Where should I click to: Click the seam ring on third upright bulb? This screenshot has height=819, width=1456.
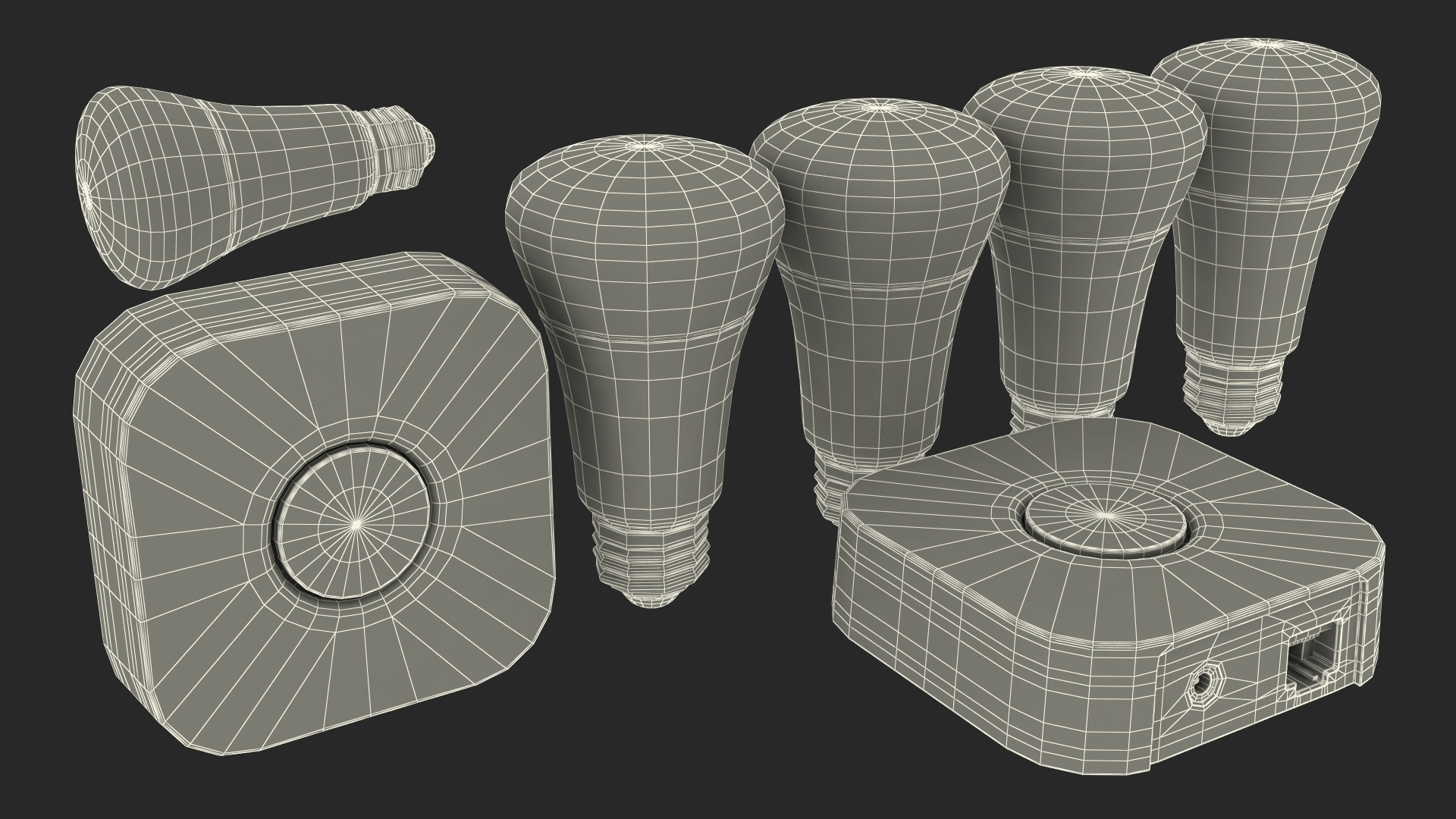pos(1081,243)
